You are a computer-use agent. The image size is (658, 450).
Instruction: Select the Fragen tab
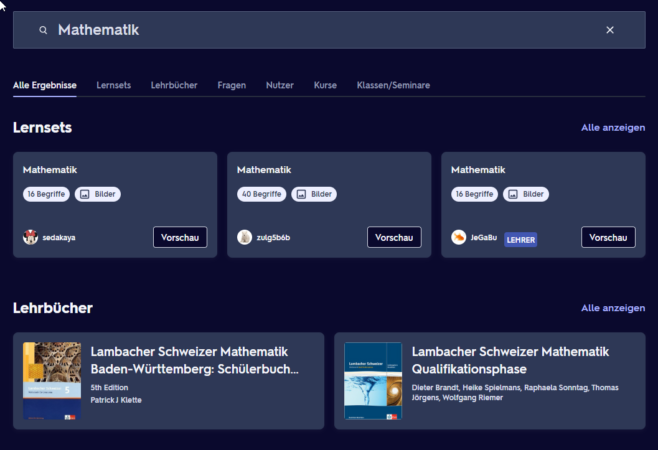tap(232, 85)
